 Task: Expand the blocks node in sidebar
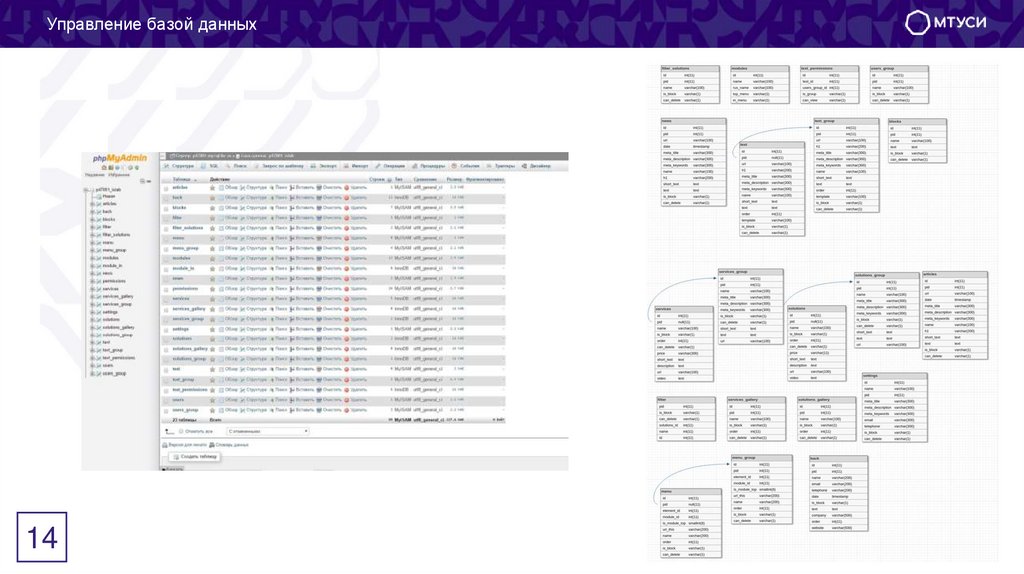(x=93, y=219)
